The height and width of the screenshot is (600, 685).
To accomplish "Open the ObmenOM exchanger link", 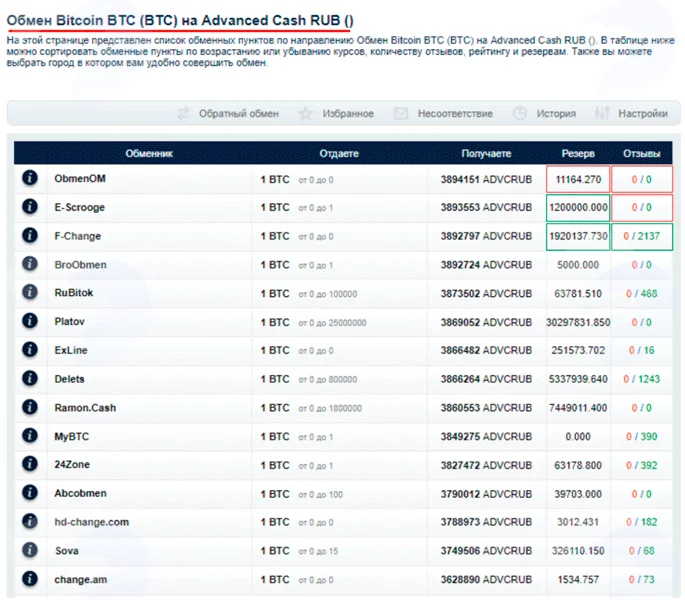I will [80, 179].
